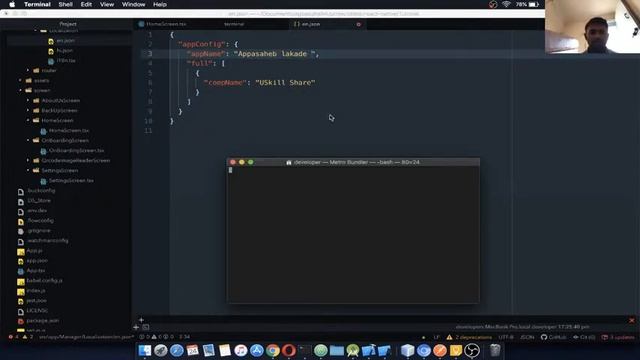Open en.json in the project tree
The image size is (640, 360).
[x=65, y=40]
